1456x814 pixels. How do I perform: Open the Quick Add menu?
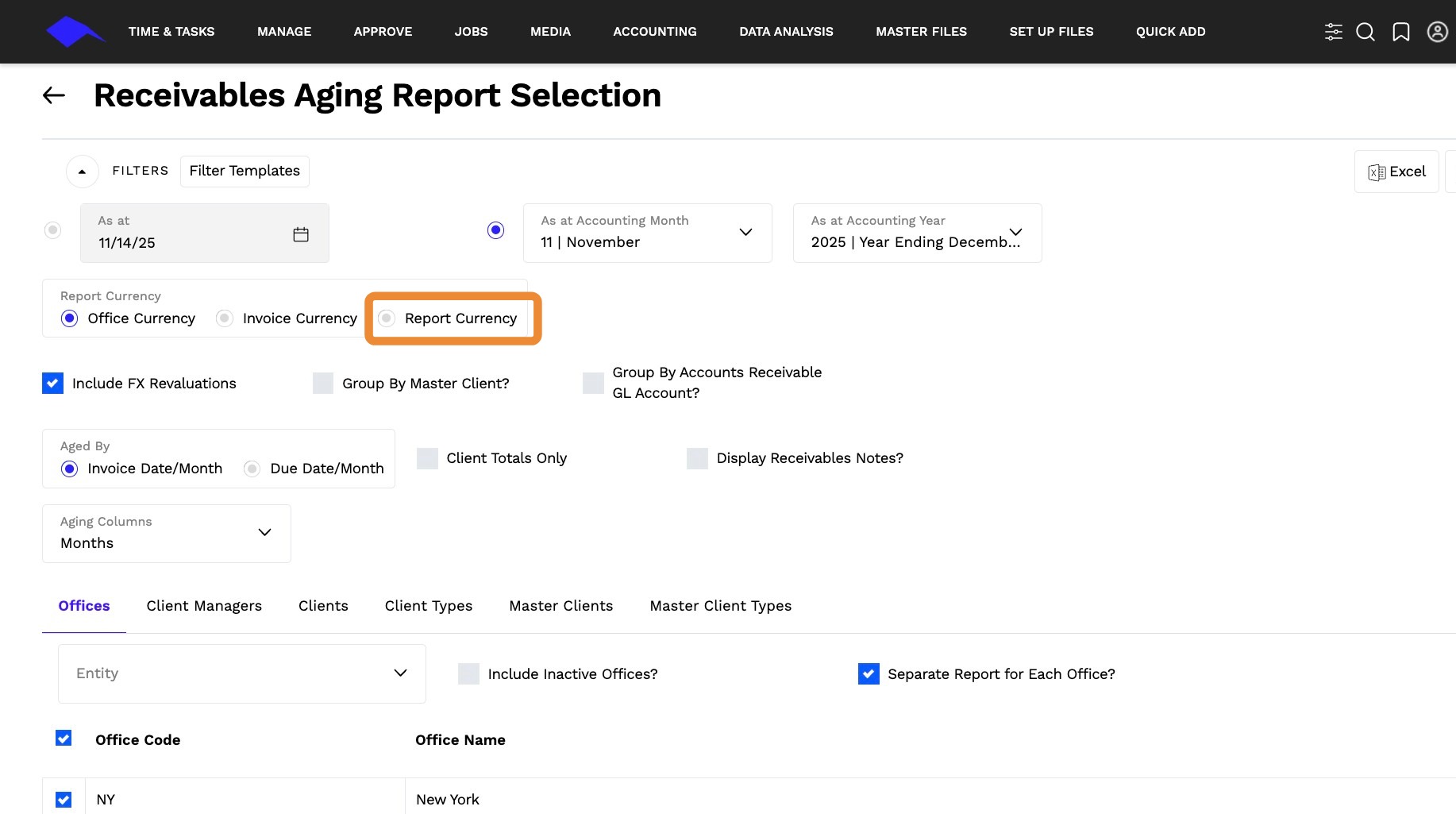click(x=1170, y=32)
